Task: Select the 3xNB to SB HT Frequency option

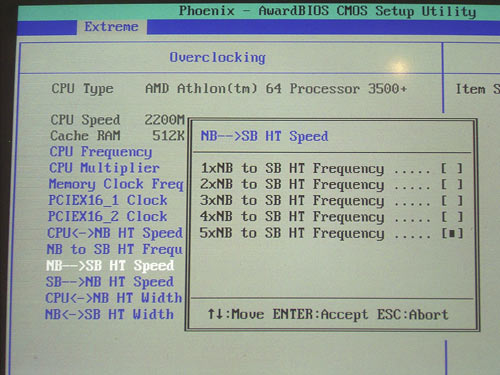Action: [x=332, y=201]
